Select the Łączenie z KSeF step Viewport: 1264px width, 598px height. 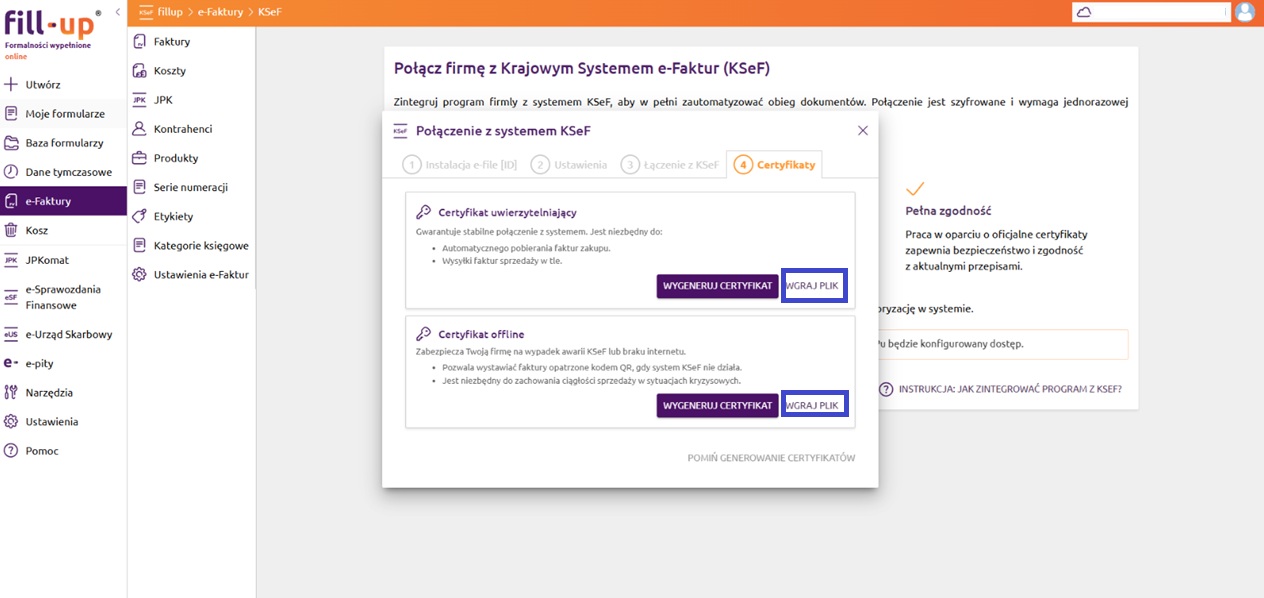[670, 165]
